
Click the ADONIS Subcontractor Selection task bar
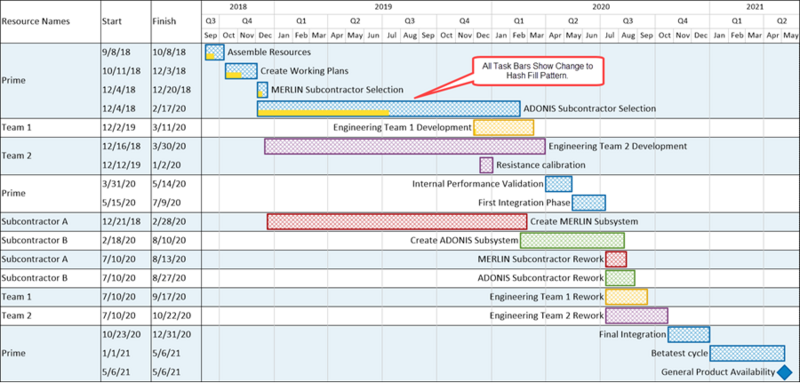(389, 109)
